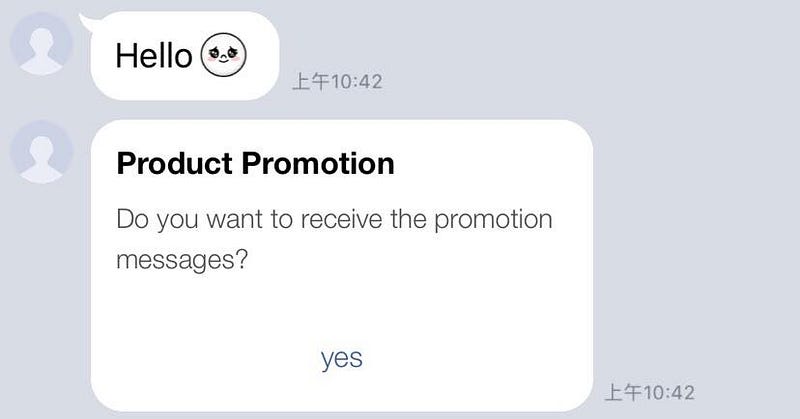
Task: Tap the blushing face emoji in Hello message
Action: tap(224, 55)
